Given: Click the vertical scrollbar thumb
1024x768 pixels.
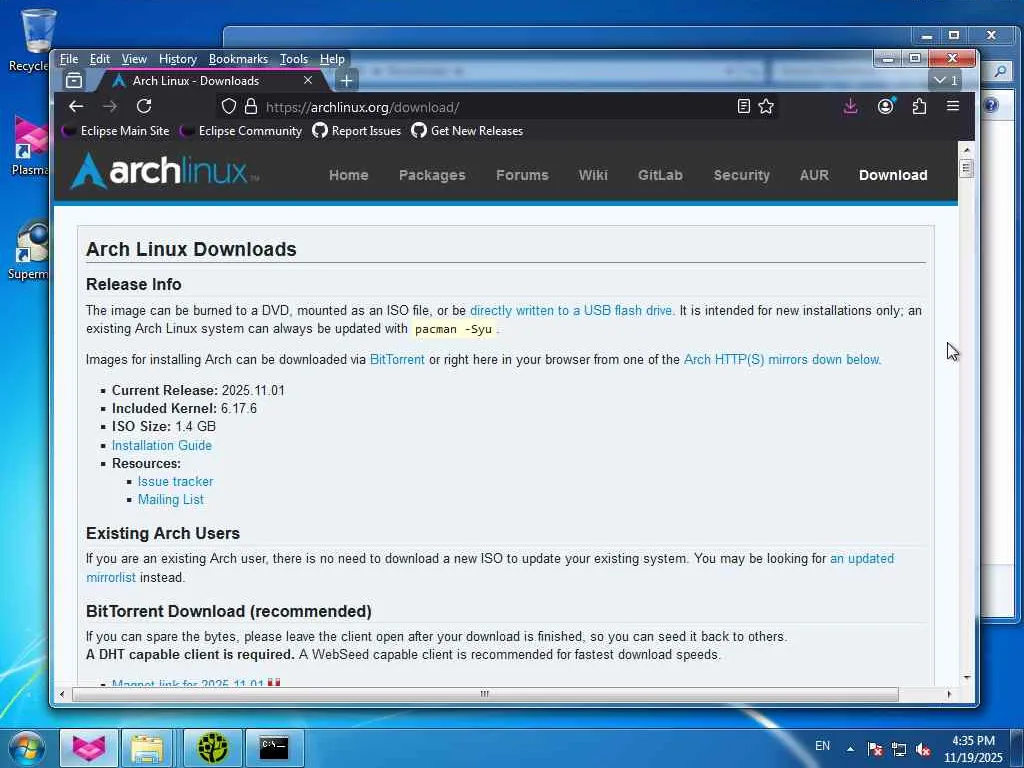Looking at the screenshot, I should [967, 168].
